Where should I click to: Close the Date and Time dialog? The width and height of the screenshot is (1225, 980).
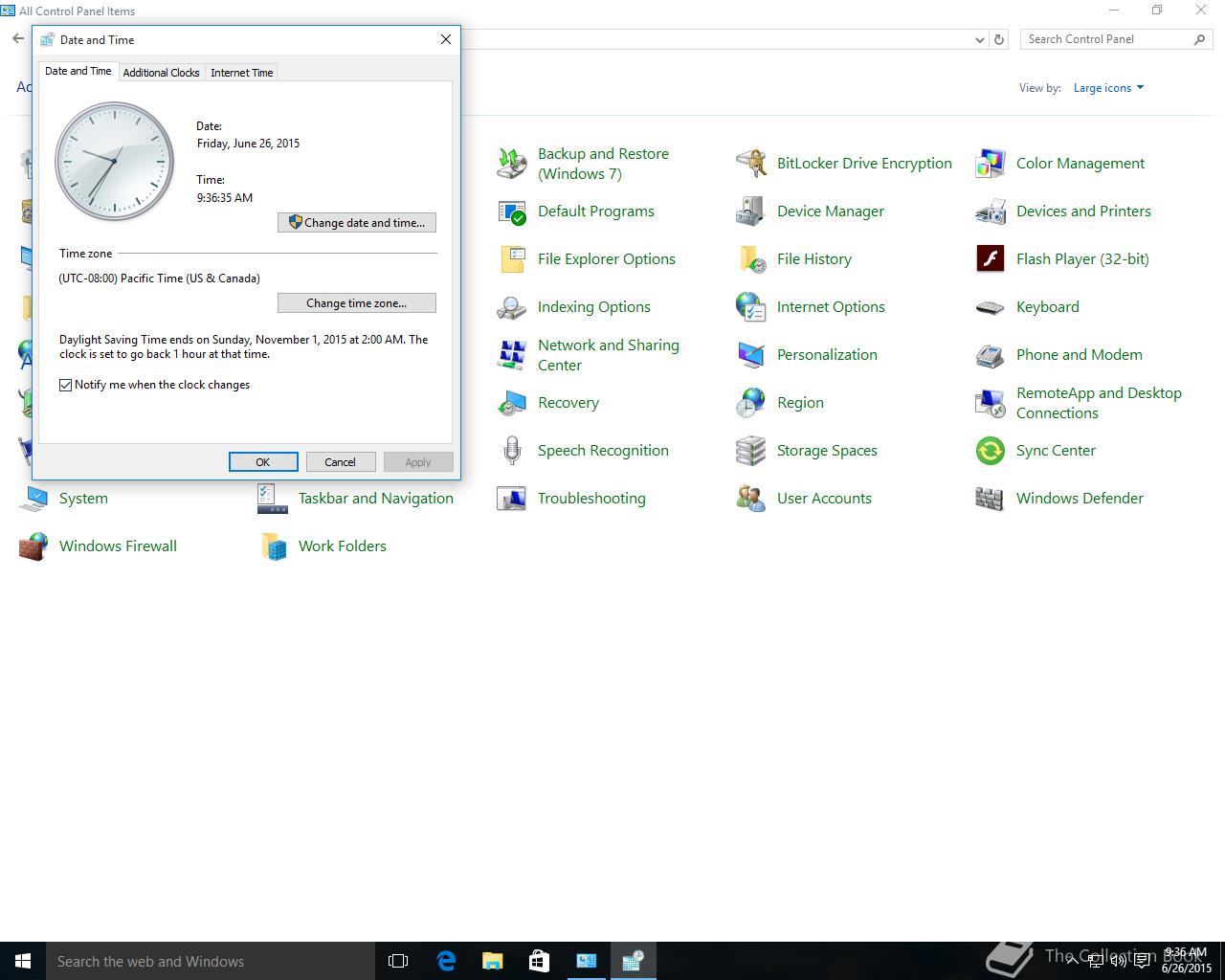pos(445,39)
